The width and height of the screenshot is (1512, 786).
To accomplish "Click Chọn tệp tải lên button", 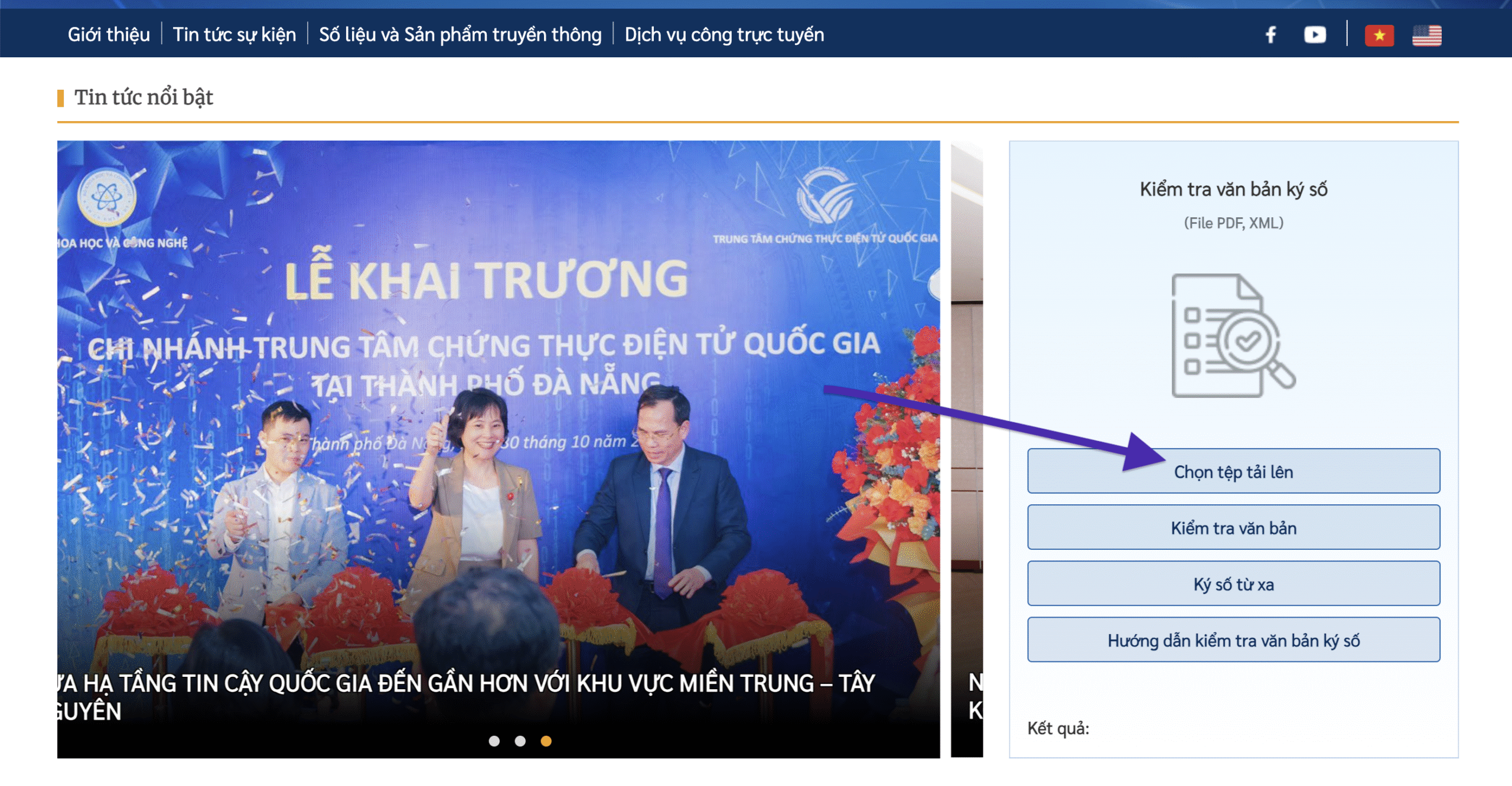I will (x=1233, y=471).
